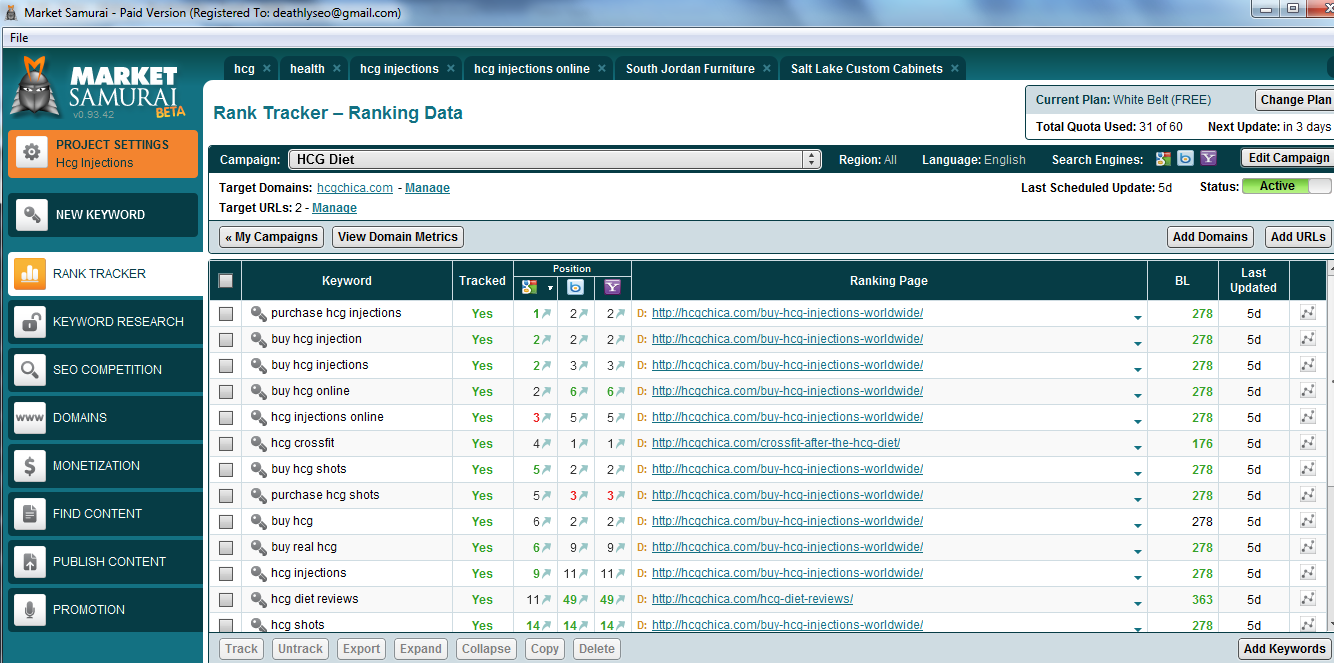Check the buy hcg row
Screen dimensions: 1334x663
[226, 522]
